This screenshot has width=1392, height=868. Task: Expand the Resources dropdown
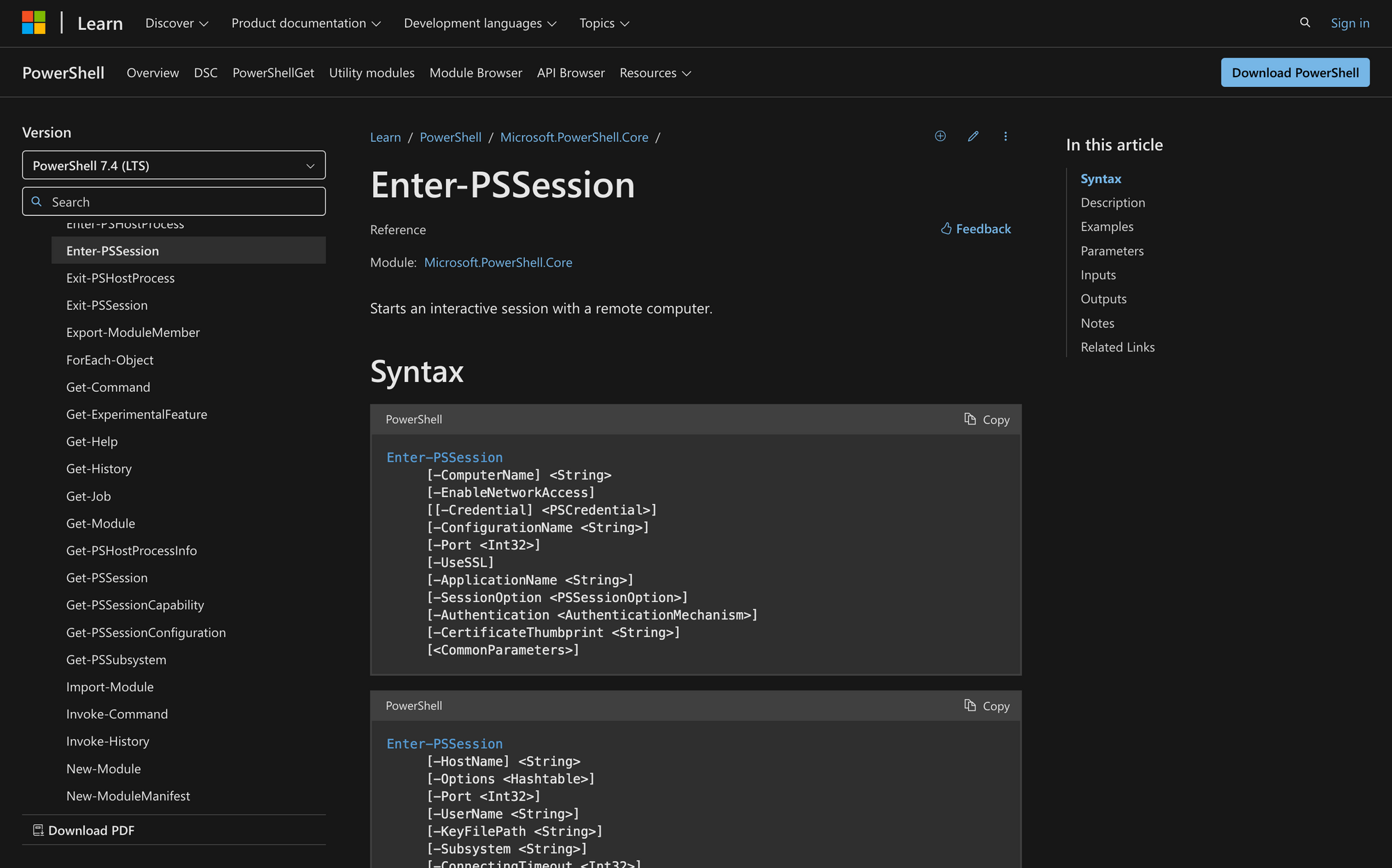pos(655,72)
